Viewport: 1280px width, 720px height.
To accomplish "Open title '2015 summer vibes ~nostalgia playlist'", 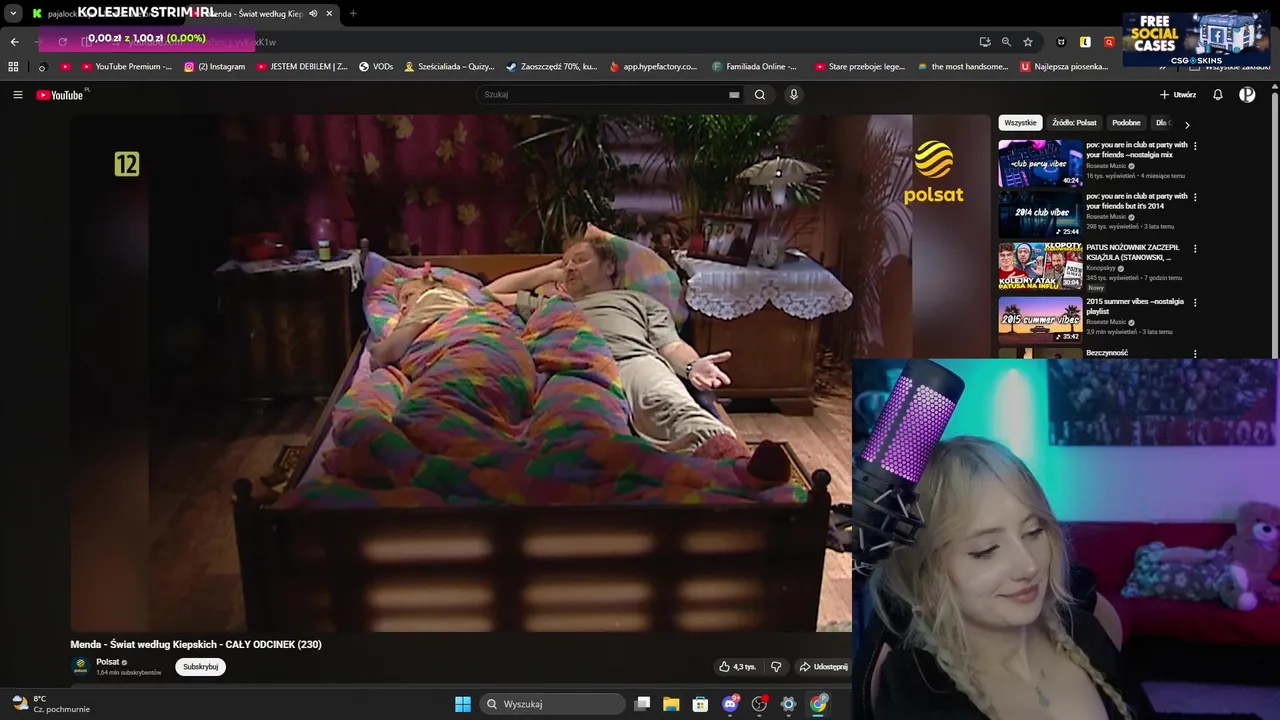I will (1135, 306).
